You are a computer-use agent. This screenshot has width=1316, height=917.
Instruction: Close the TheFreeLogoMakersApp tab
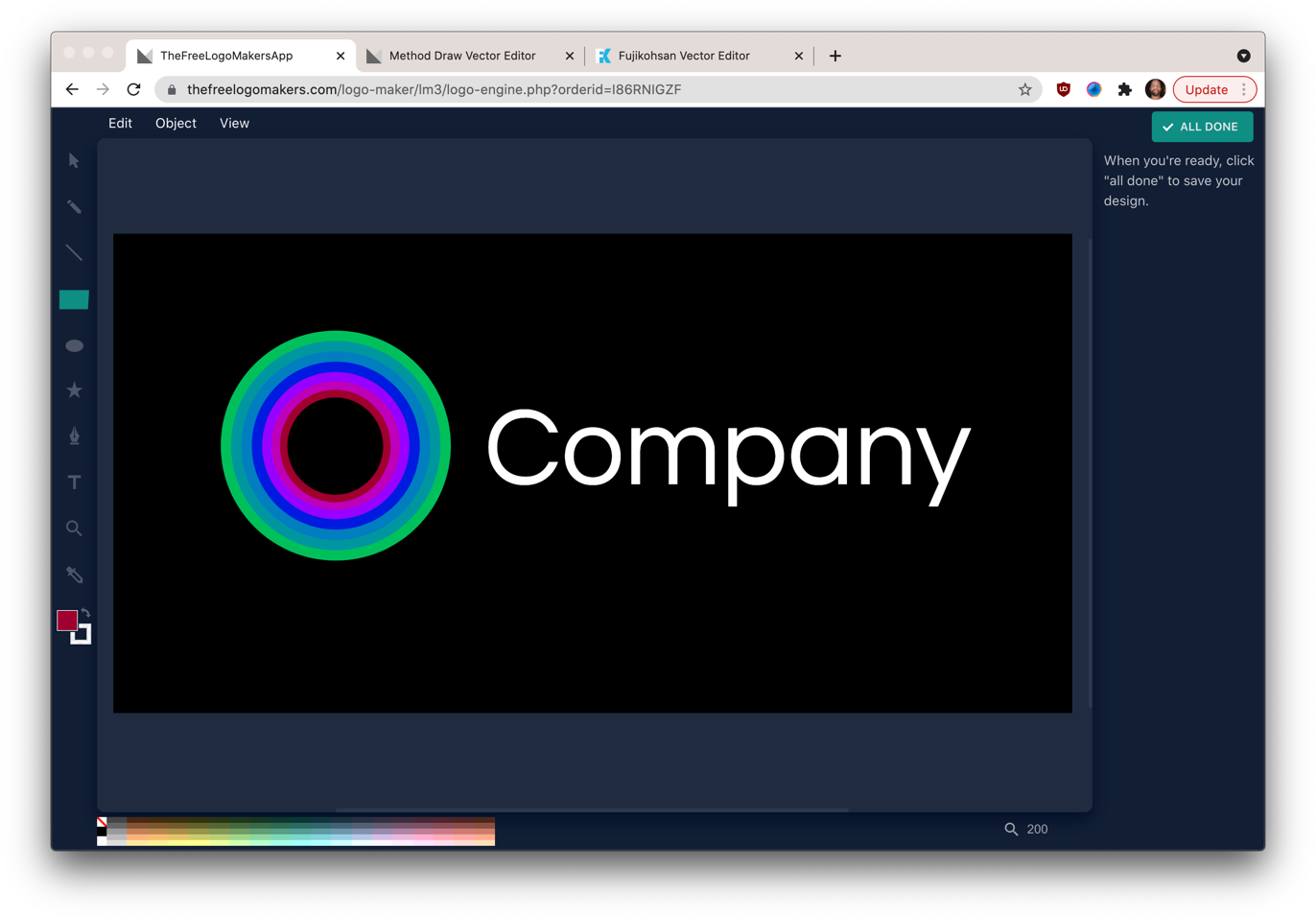pos(341,56)
